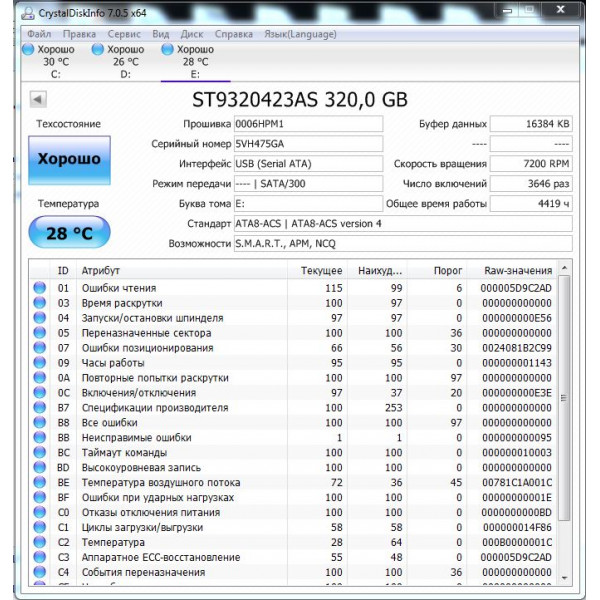Viewport: 600px width, 600px height.
Task: Select raw value 000000014F86
Action: coord(517,527)
